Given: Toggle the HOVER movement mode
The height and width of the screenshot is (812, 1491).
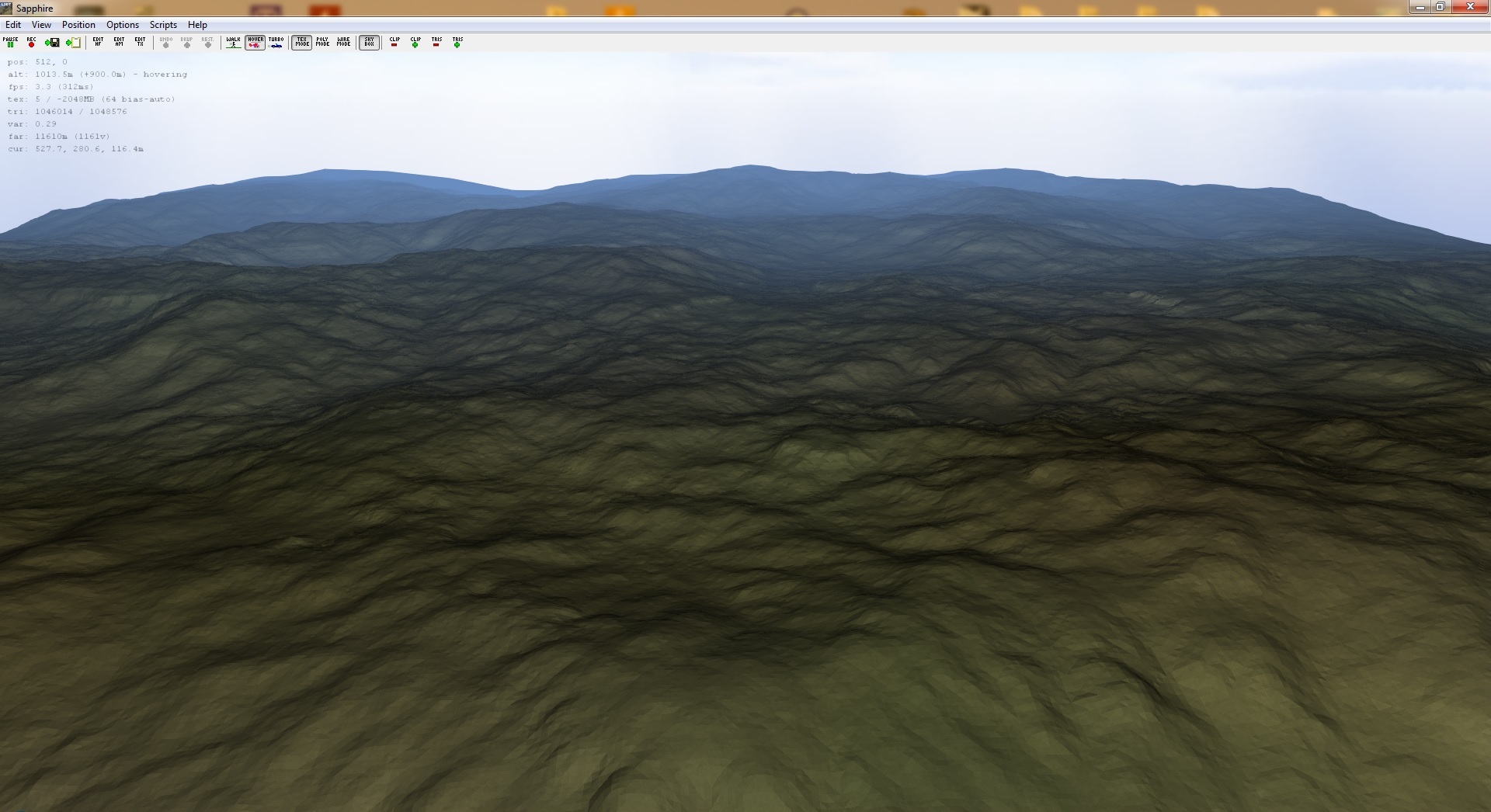Looking at the screenshot, I should click(255, 42).
